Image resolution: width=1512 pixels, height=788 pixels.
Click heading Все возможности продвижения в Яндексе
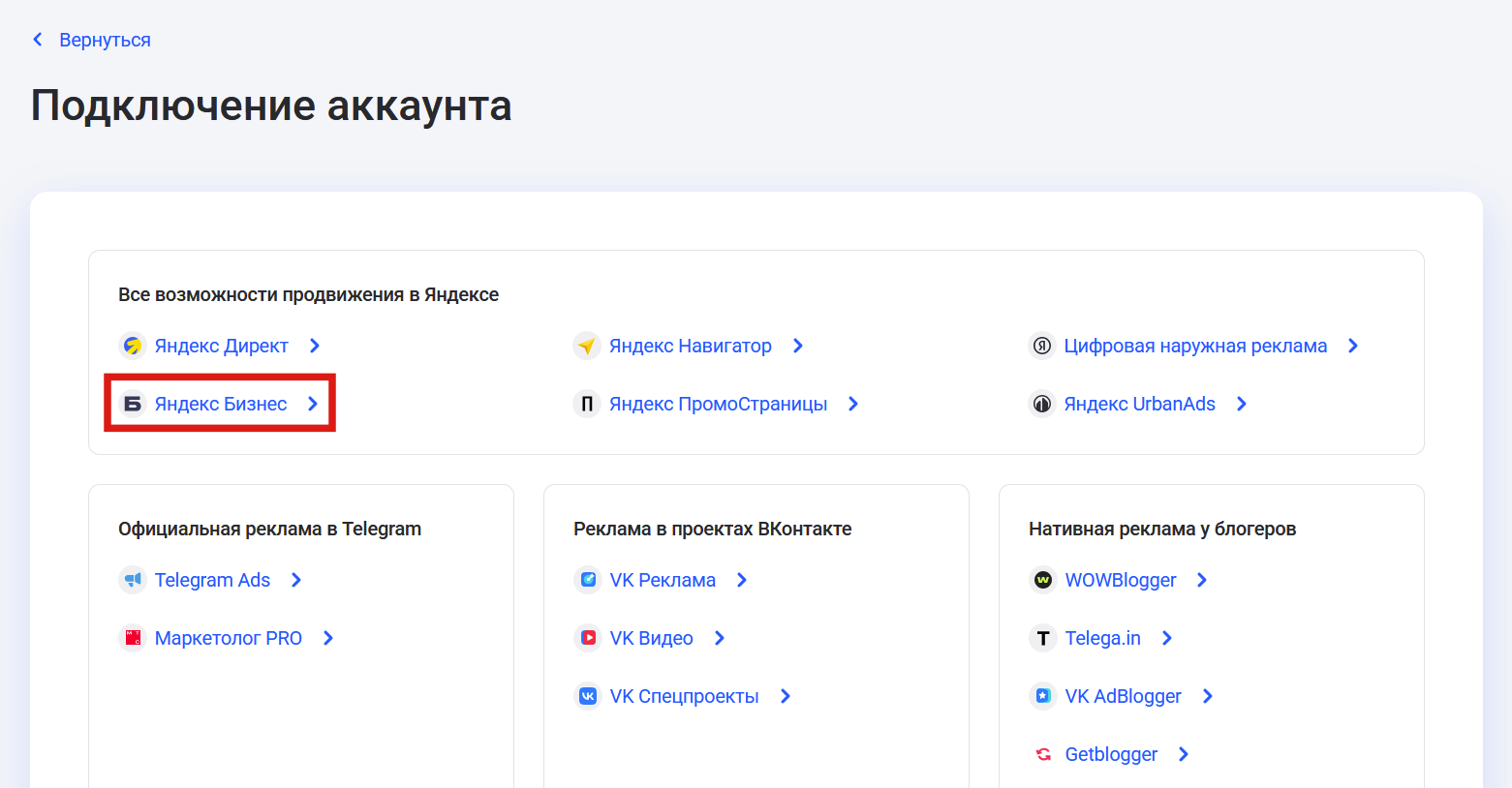coord(309,294)
